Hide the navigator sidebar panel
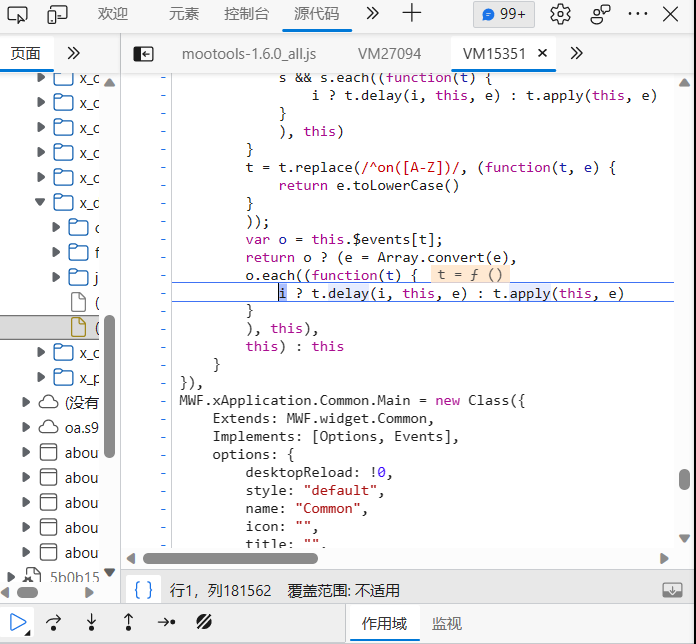696x644 pixels. click(144, 54)
